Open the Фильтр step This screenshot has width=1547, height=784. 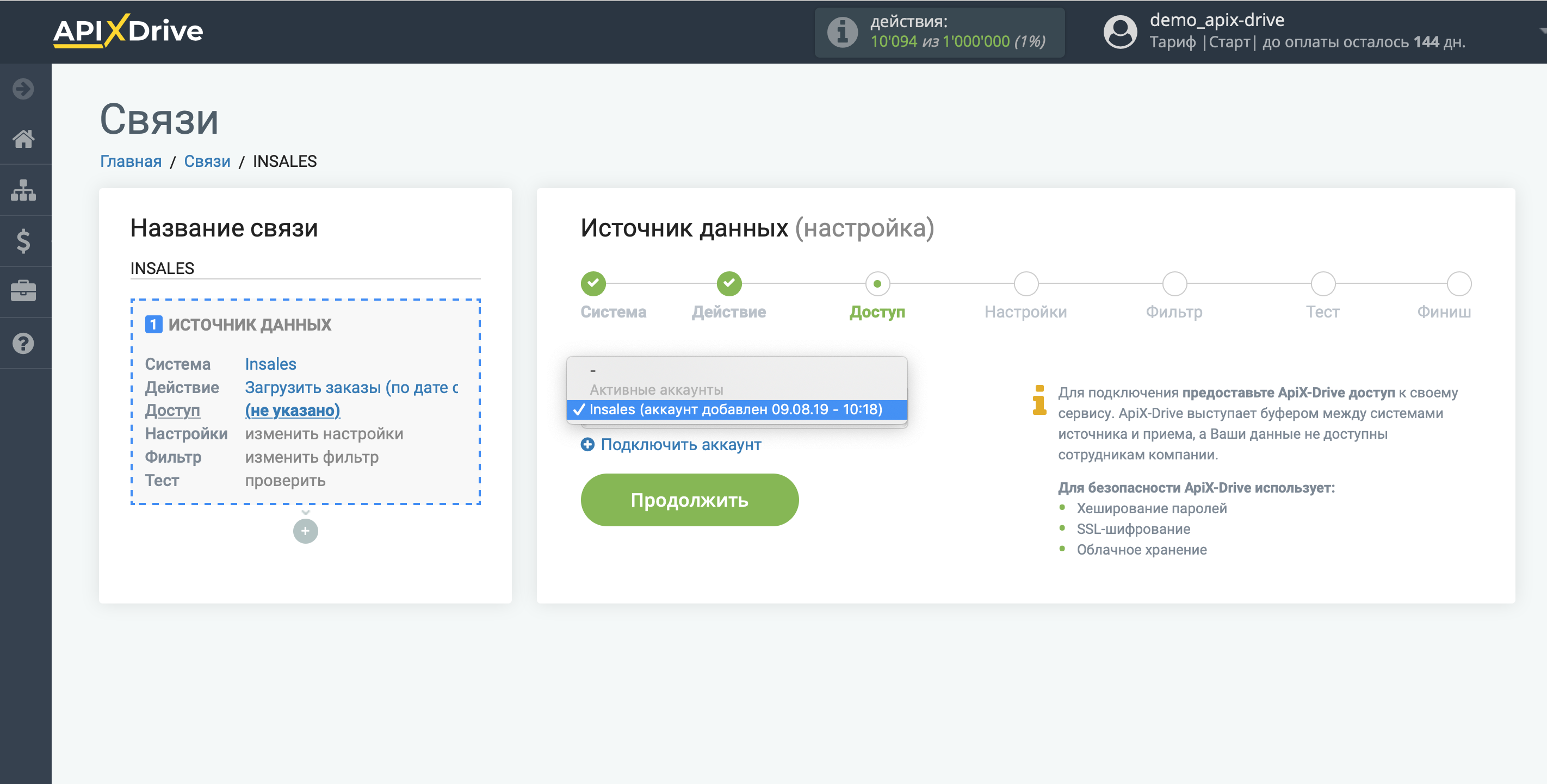(1174, 284)
